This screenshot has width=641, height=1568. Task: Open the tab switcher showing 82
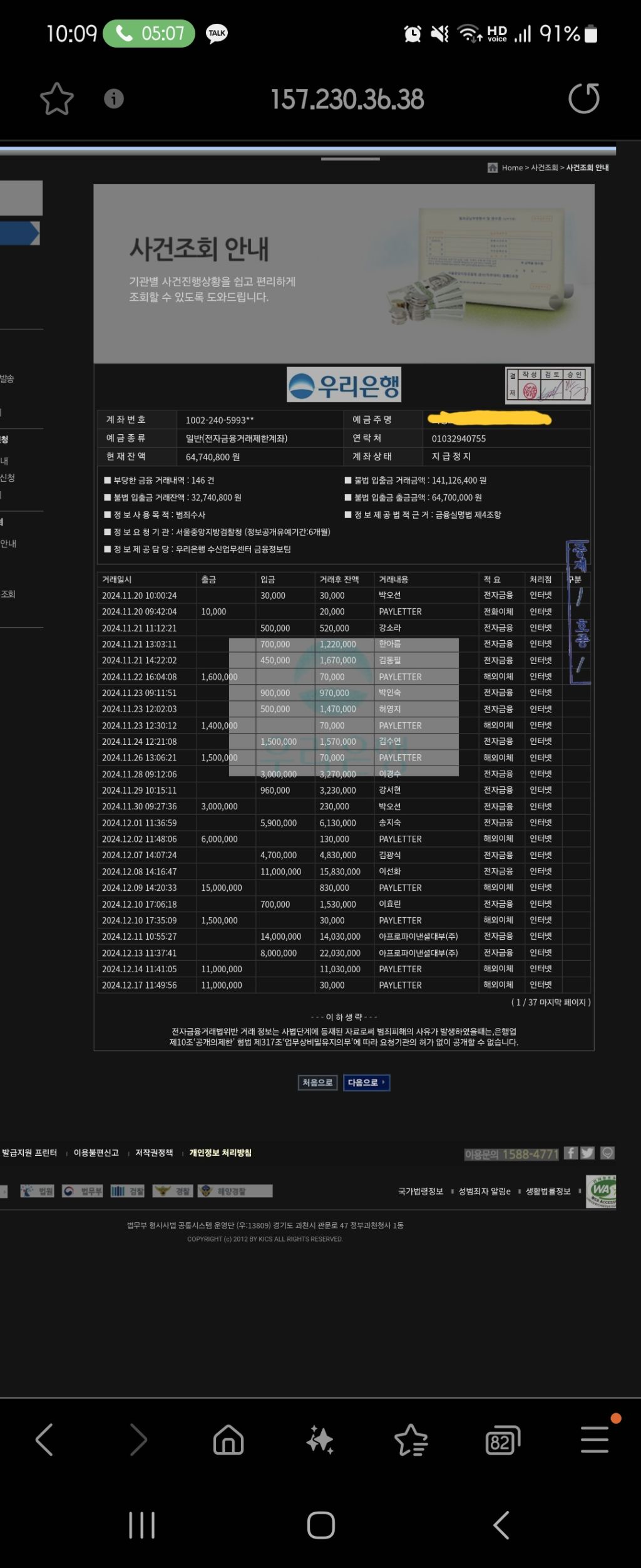(502, 1439)
